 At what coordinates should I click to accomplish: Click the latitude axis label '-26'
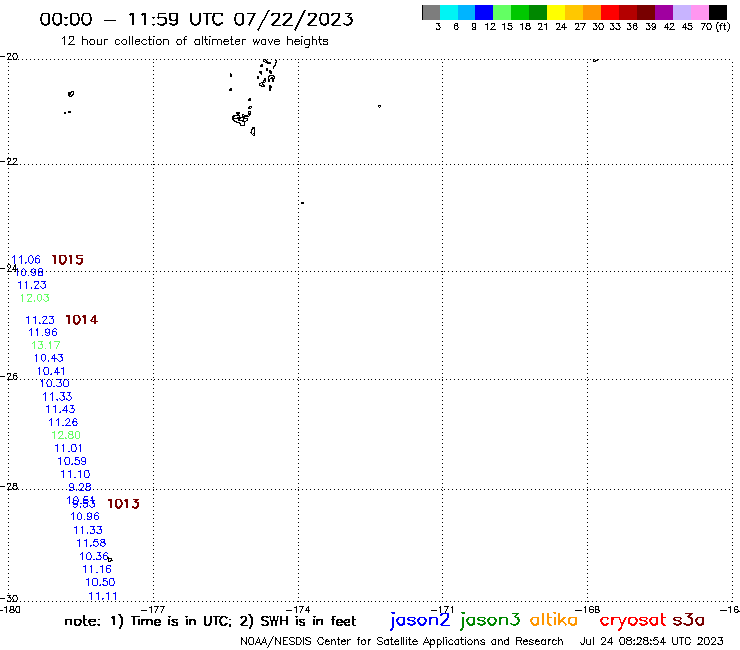click(x=9, y=376)
